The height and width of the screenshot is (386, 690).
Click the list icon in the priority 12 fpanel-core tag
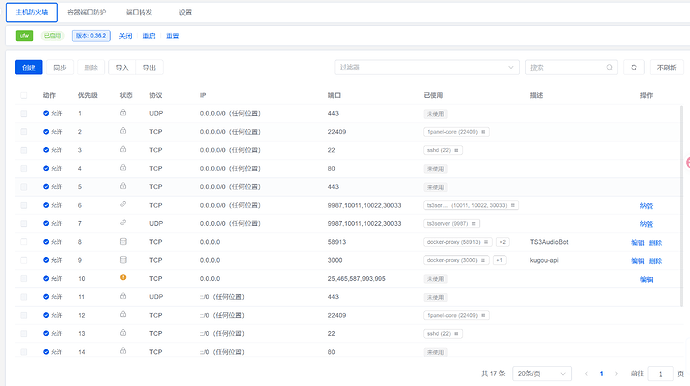(x=483, y=315)
